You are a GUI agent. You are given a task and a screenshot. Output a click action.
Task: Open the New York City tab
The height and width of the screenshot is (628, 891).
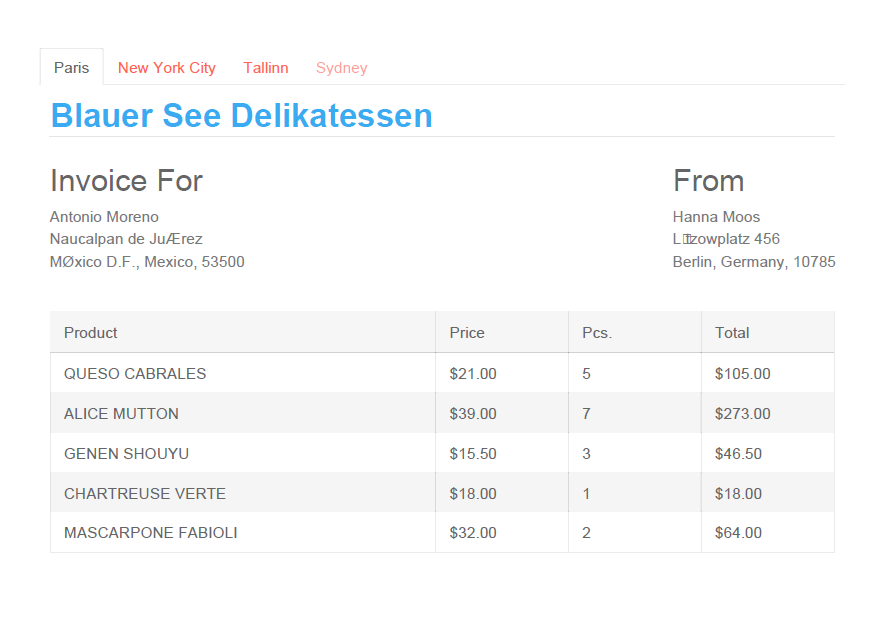167,68
